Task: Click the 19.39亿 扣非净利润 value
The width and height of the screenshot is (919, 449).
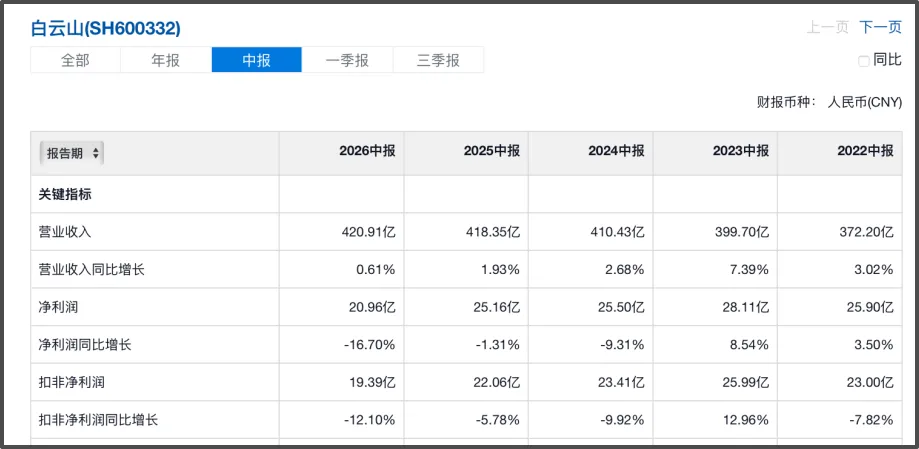Action: 372,382
